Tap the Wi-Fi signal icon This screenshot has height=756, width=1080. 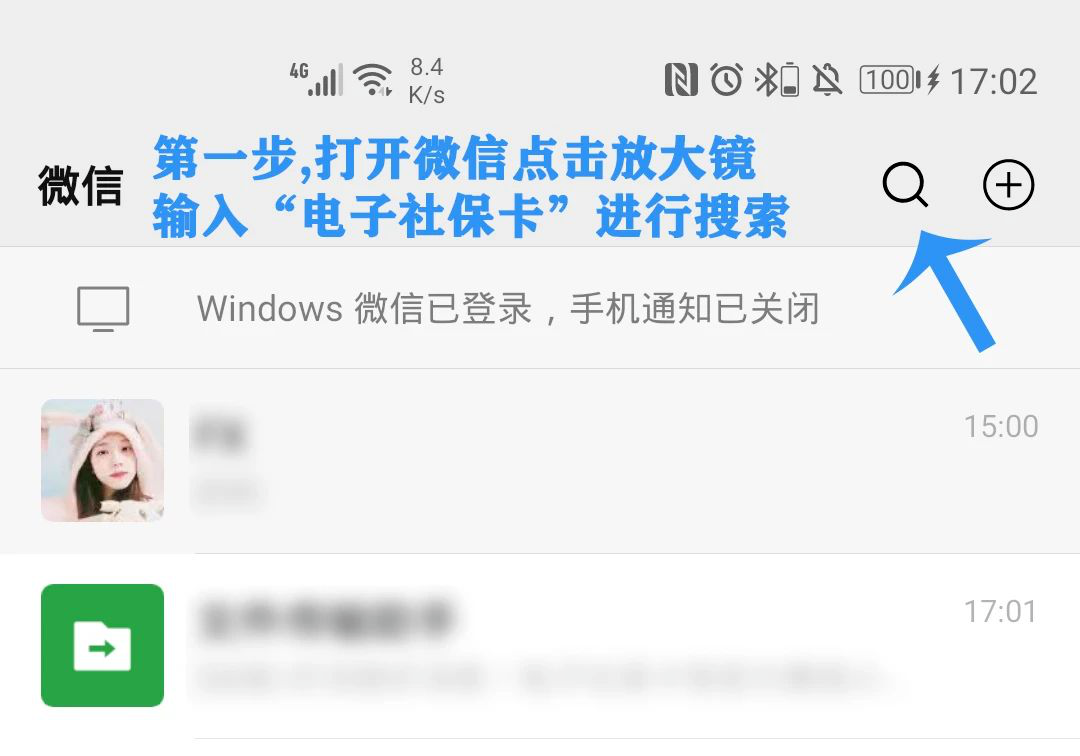click(x=373, y=80)
